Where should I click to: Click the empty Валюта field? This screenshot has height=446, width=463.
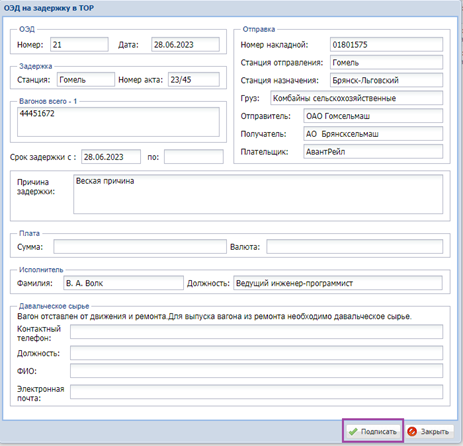coord(355,247)
